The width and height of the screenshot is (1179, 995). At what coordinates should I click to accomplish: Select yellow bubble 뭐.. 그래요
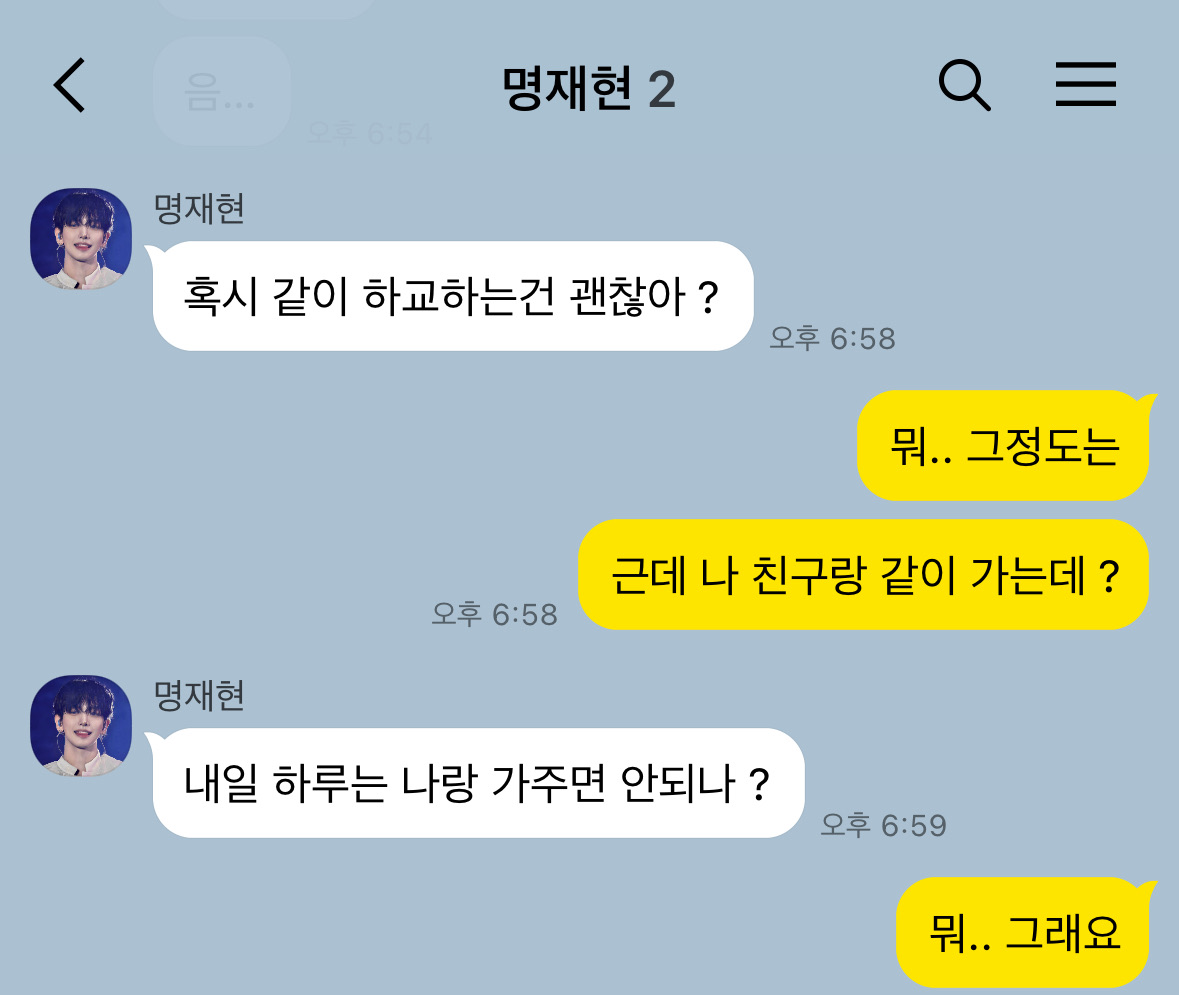(x=1024, y=933)
